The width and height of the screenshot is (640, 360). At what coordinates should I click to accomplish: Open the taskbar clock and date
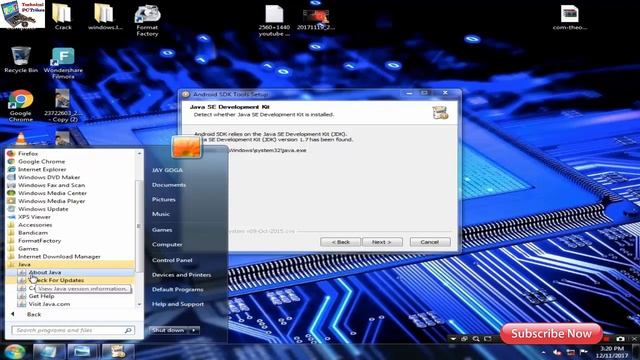coord(612,352)
